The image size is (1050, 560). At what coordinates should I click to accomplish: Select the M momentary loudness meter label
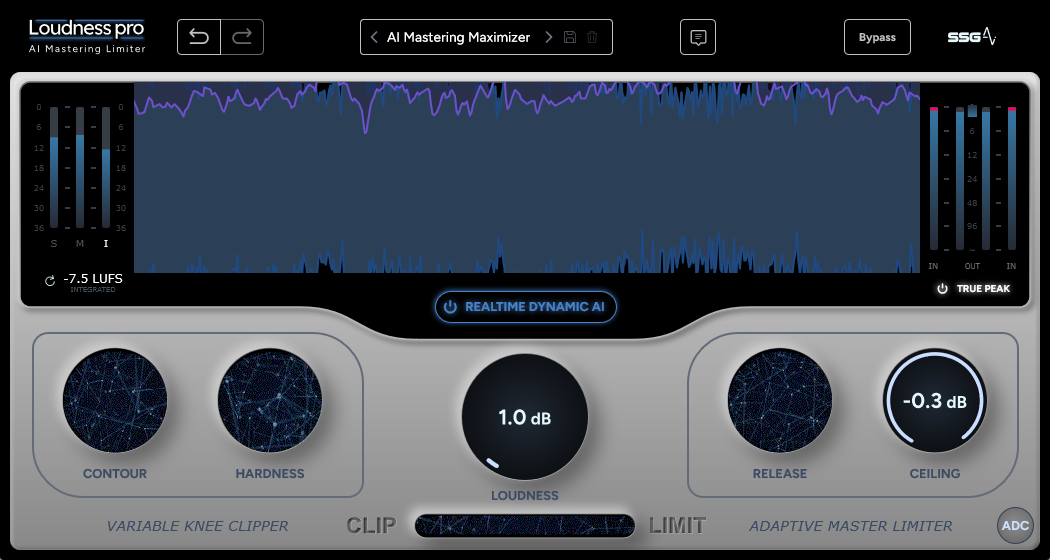click(x=80, y=244)
